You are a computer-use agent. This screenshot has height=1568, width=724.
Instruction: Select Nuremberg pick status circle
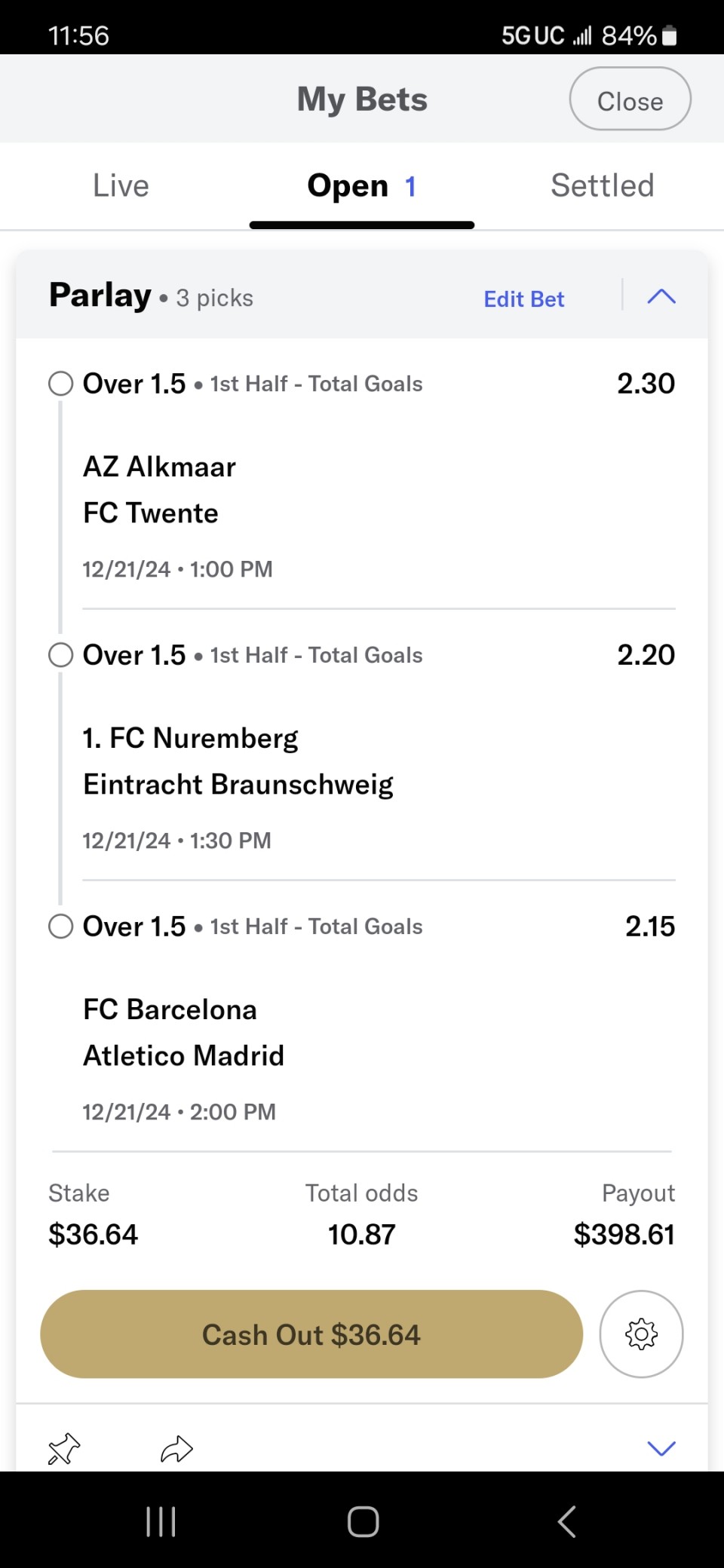click(61, 655)
